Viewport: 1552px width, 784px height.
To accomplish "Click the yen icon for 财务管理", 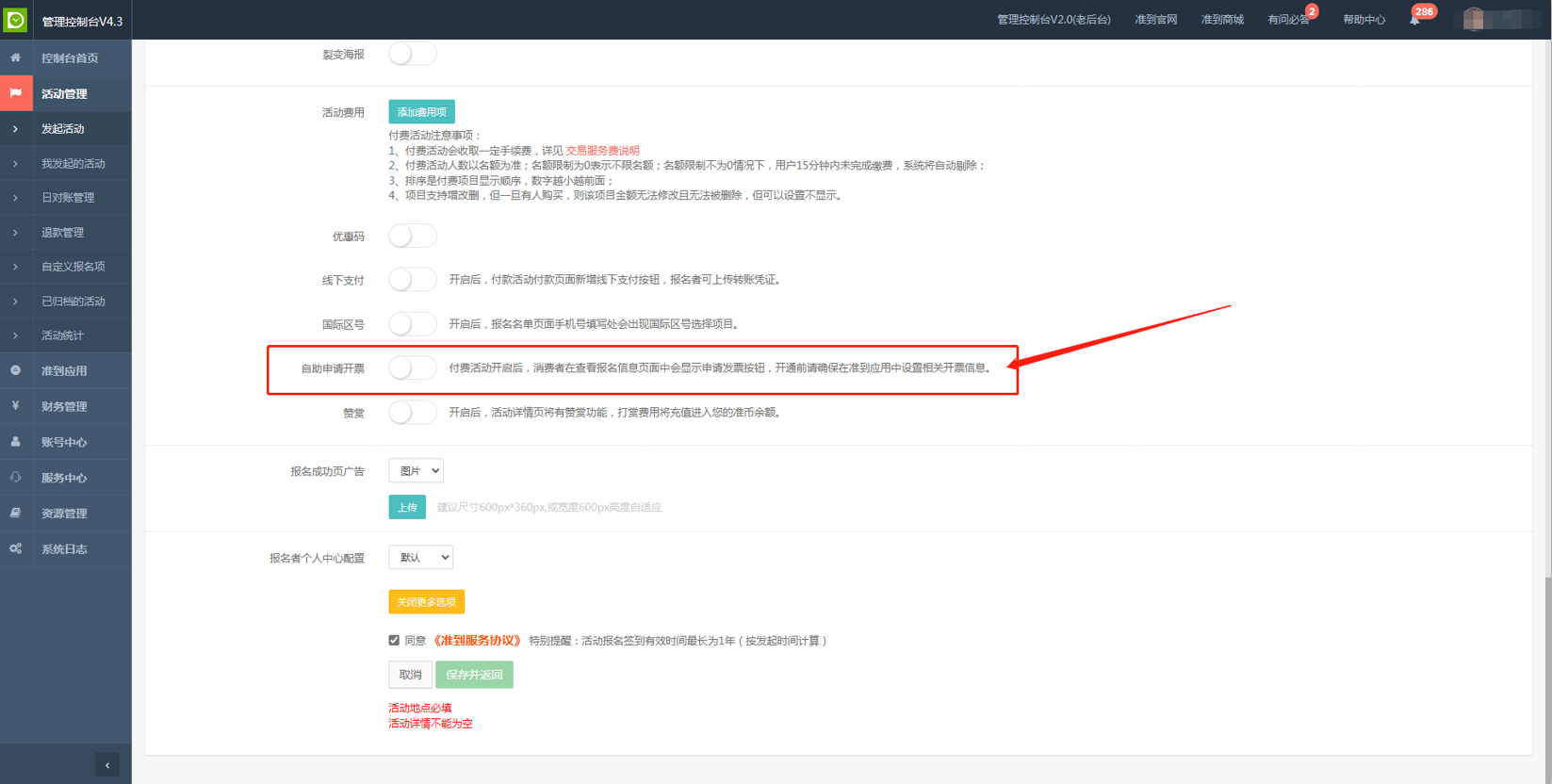I will (16, 406).
